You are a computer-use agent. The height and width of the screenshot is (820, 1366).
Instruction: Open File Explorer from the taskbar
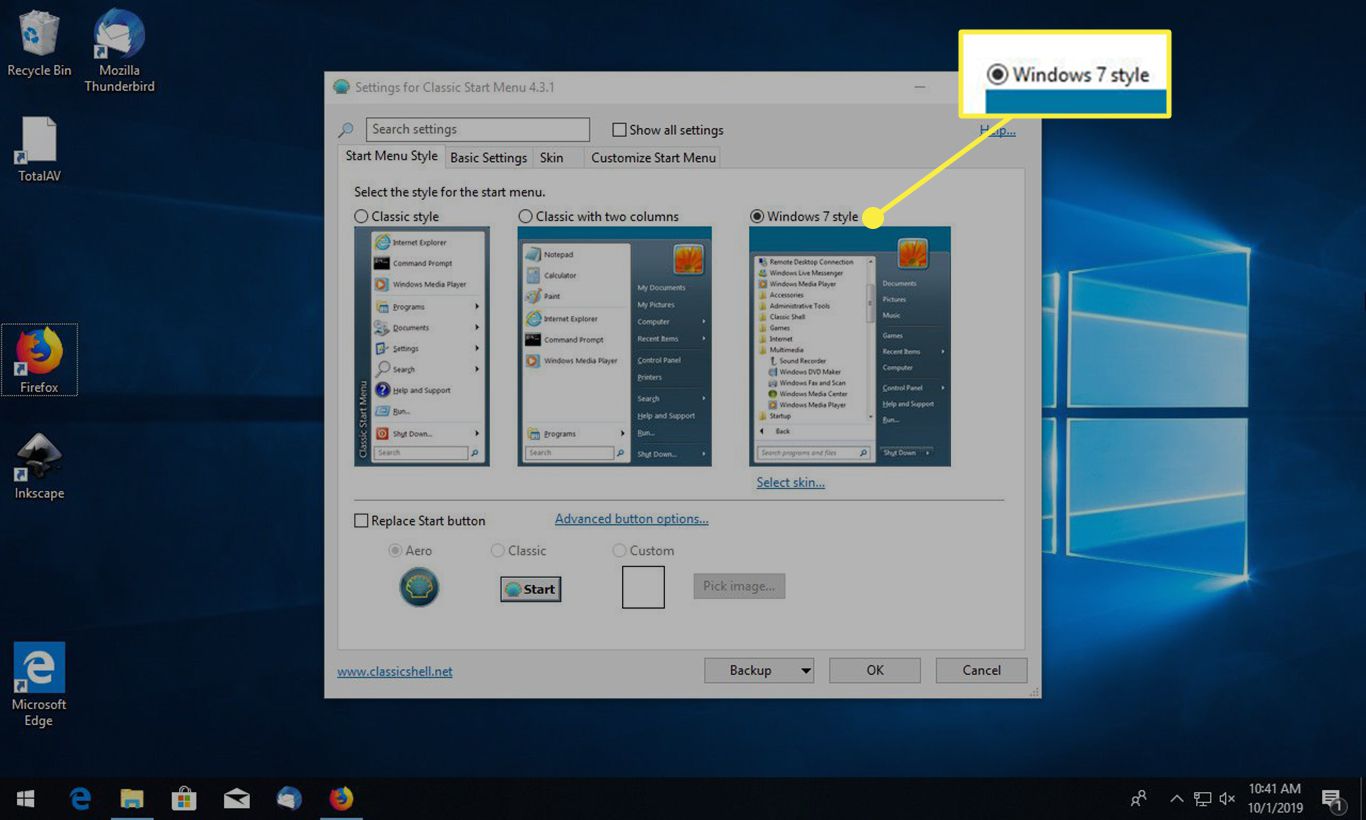[x=132, y=799]
